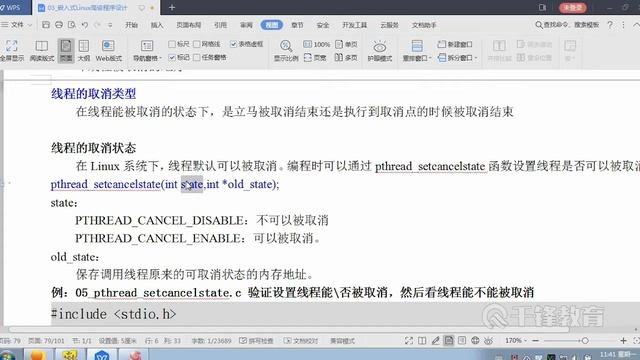This screenshot has height=360, width=640.
Task: Click page view icon in status bar
Action: coord(449,340)
